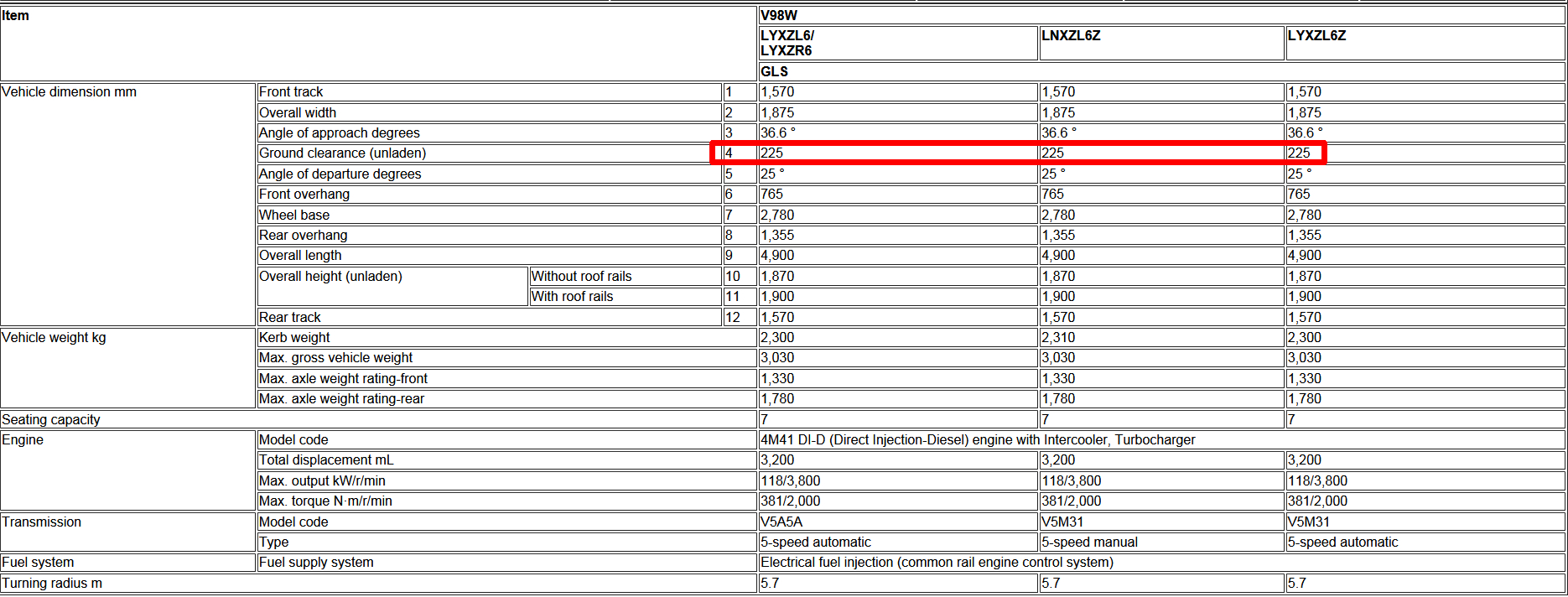Click the LYXZL6Z column header cell
Viewport: 1568px width, 597px height.
1316,36
